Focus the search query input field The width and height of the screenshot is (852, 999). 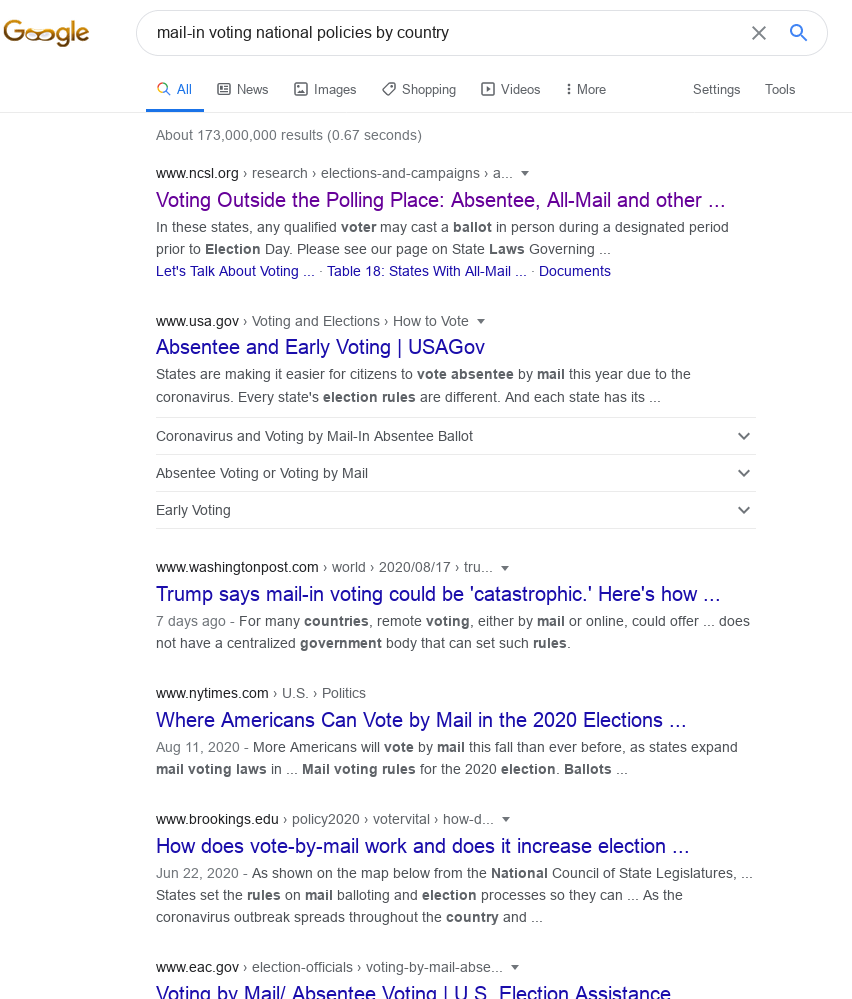pos(440,33)
